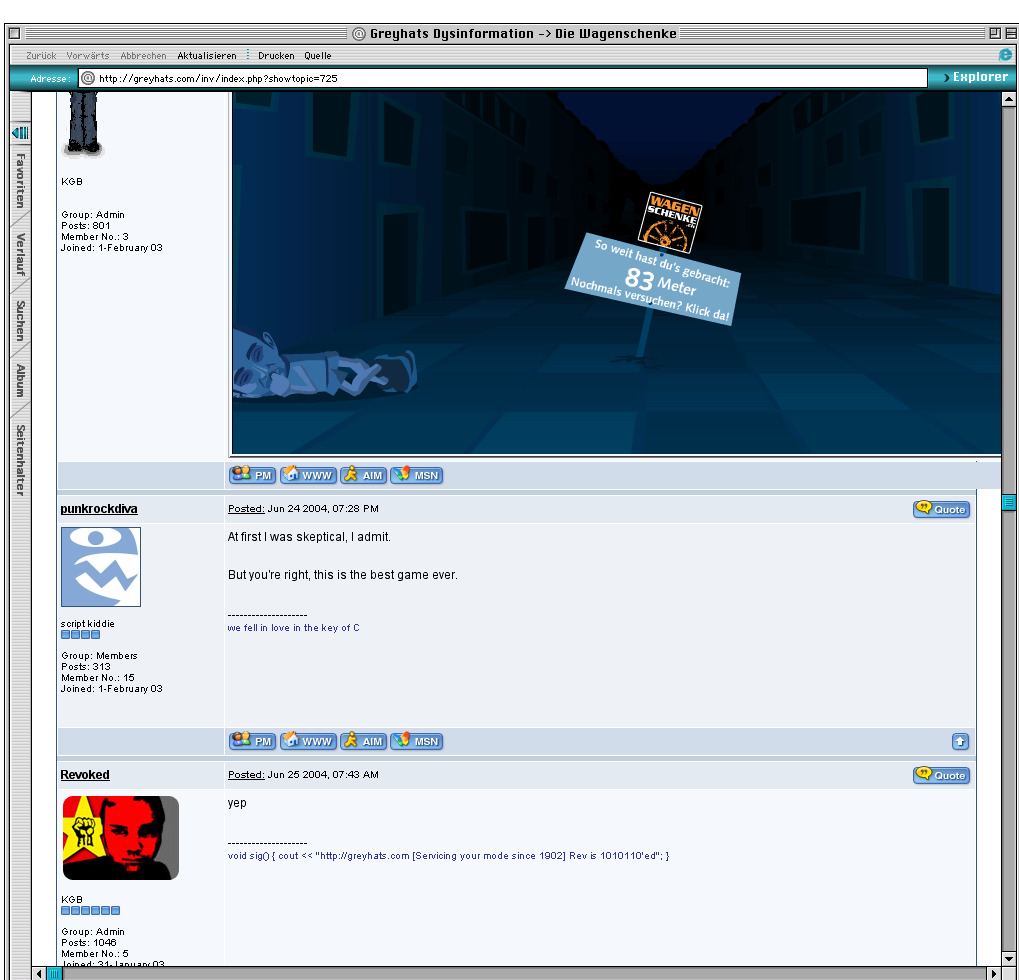Image resolution: width=1019 pixels, height=980 pixels.
Task: Click text 'But you're right, this is the best game ever.'
Action: [x=342, y=575]
